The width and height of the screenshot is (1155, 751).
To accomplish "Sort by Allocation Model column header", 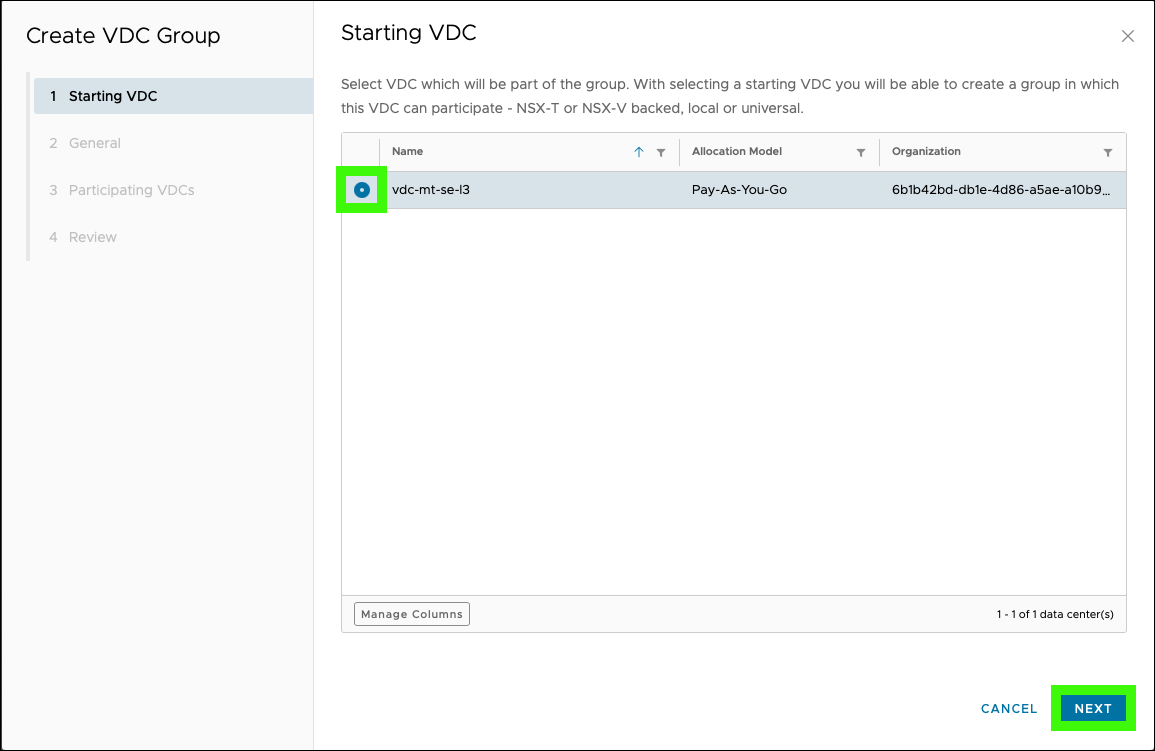I will (737, 152).
